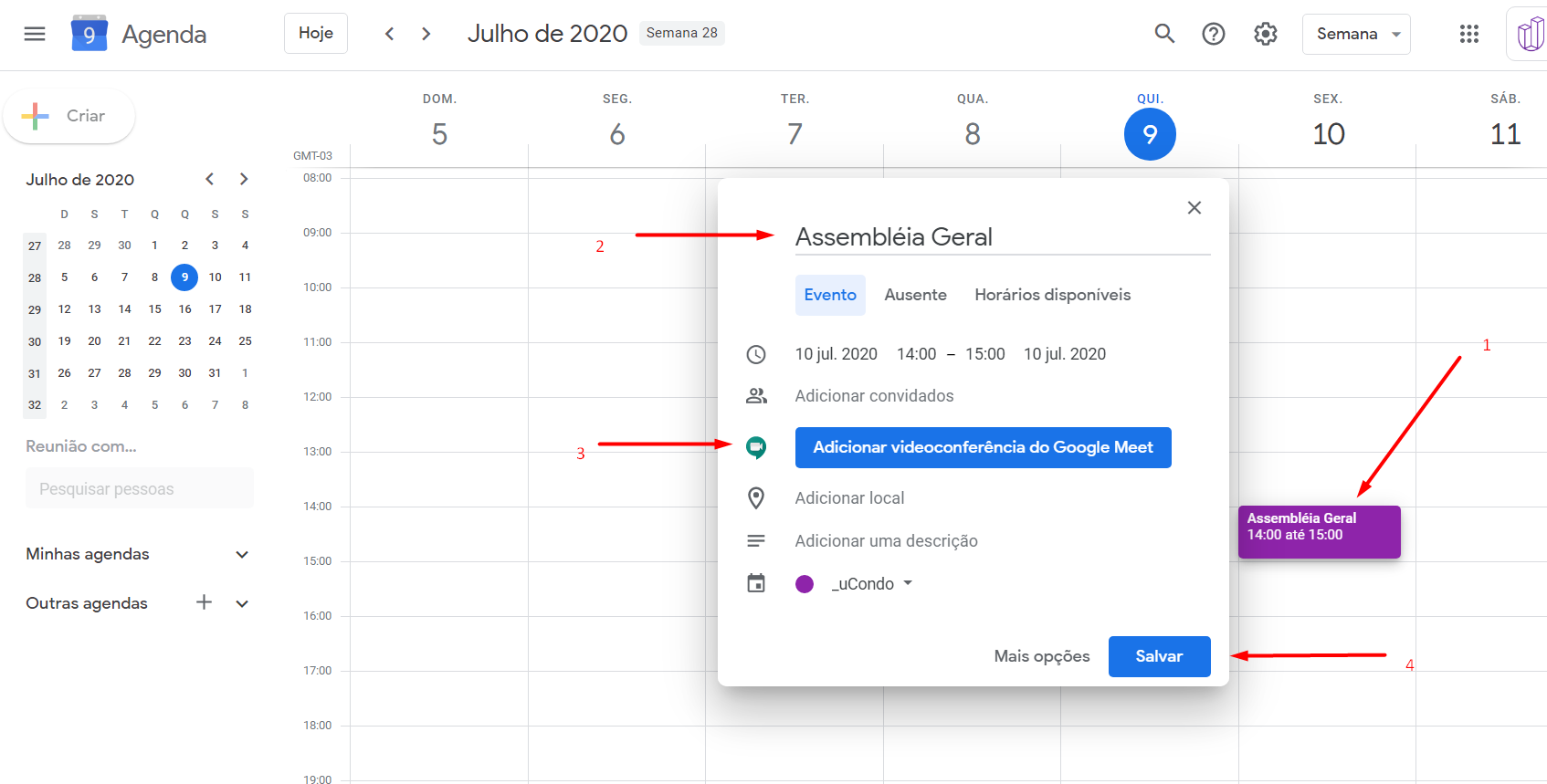Pick day 15 in mini calendar

155,309
